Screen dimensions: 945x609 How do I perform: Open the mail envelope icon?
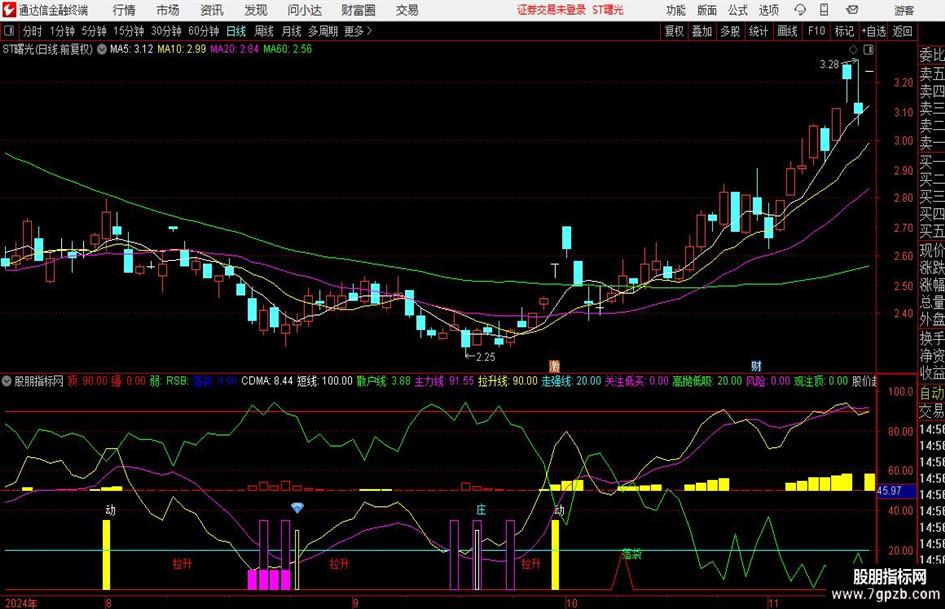(852, 10)
